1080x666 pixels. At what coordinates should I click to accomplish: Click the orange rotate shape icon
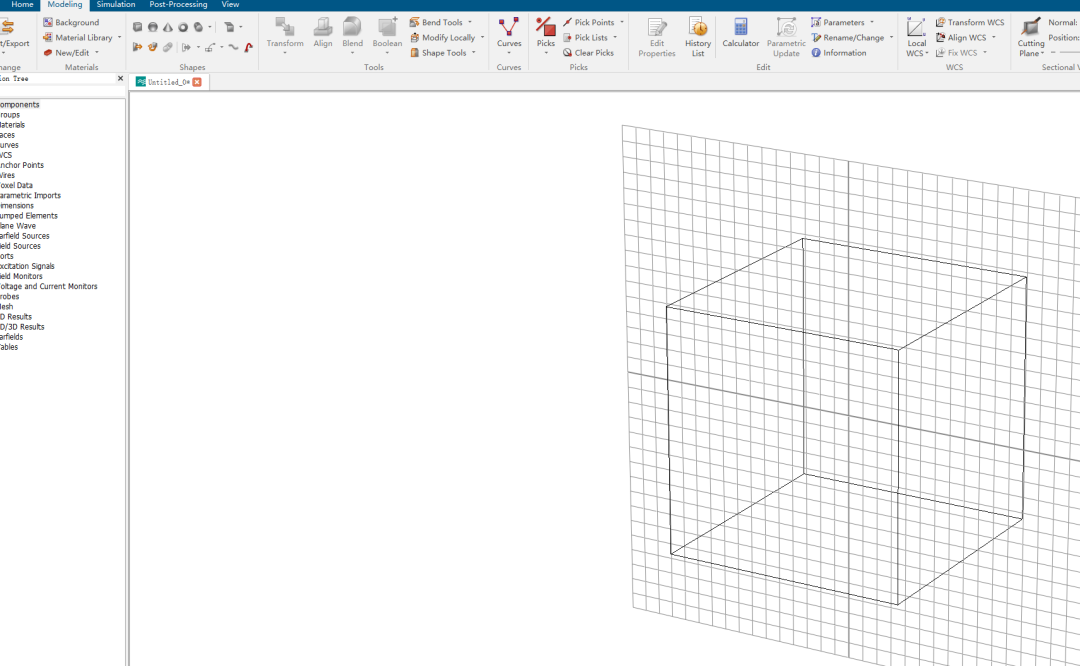pyautogui.click(x=153, y=47)
